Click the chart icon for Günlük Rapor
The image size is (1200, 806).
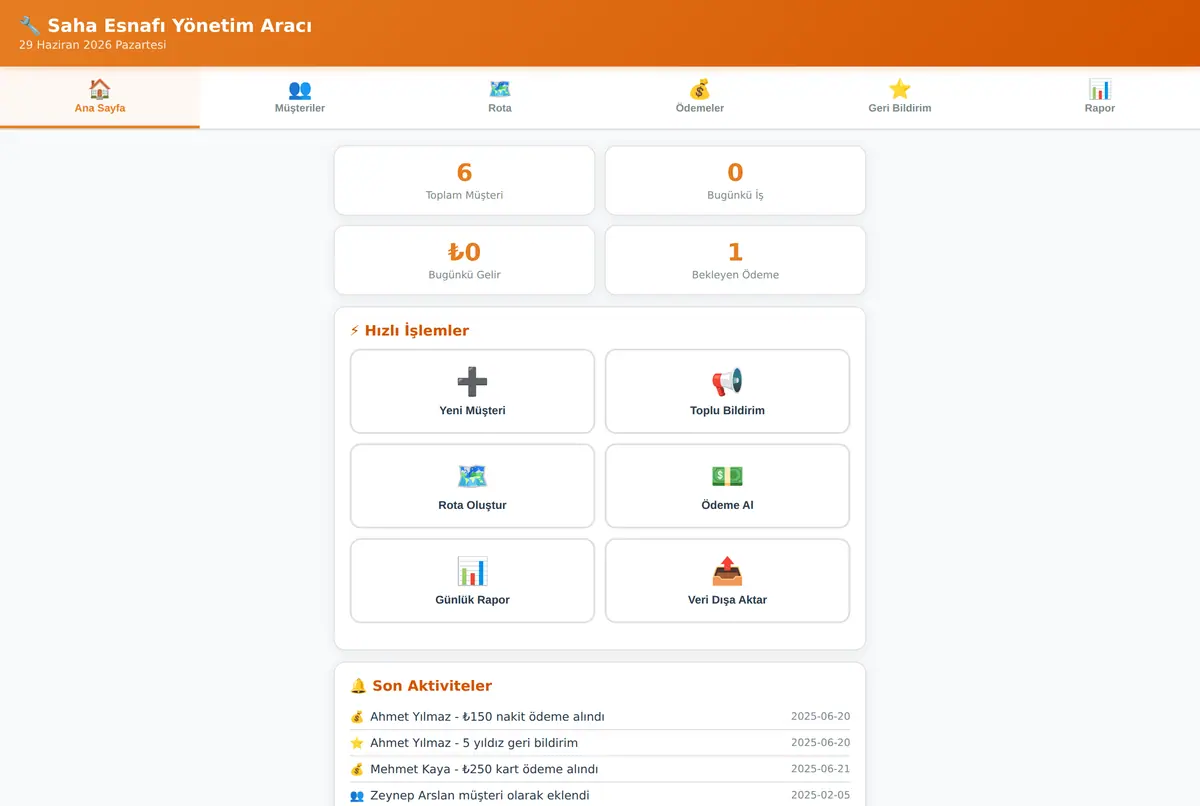tap(472, 571)
